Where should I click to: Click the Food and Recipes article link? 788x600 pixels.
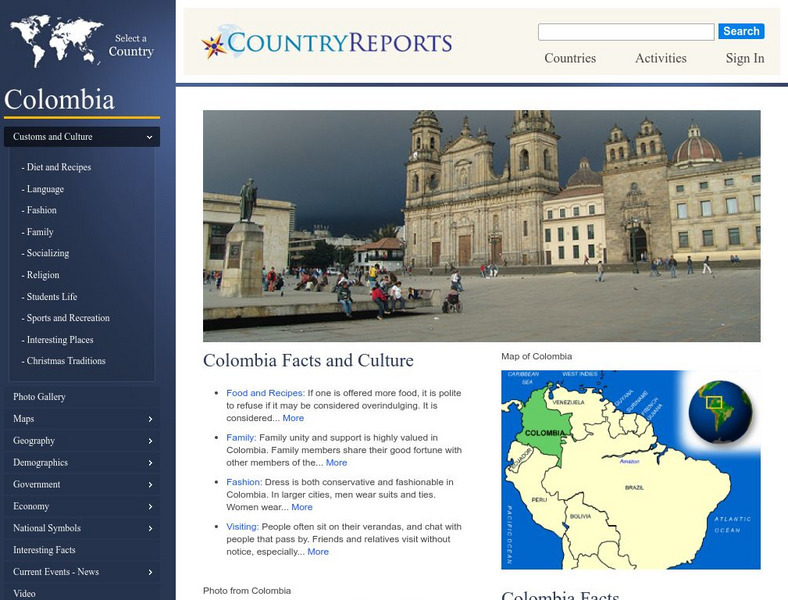pyautogui.click(x=264, y=393)
